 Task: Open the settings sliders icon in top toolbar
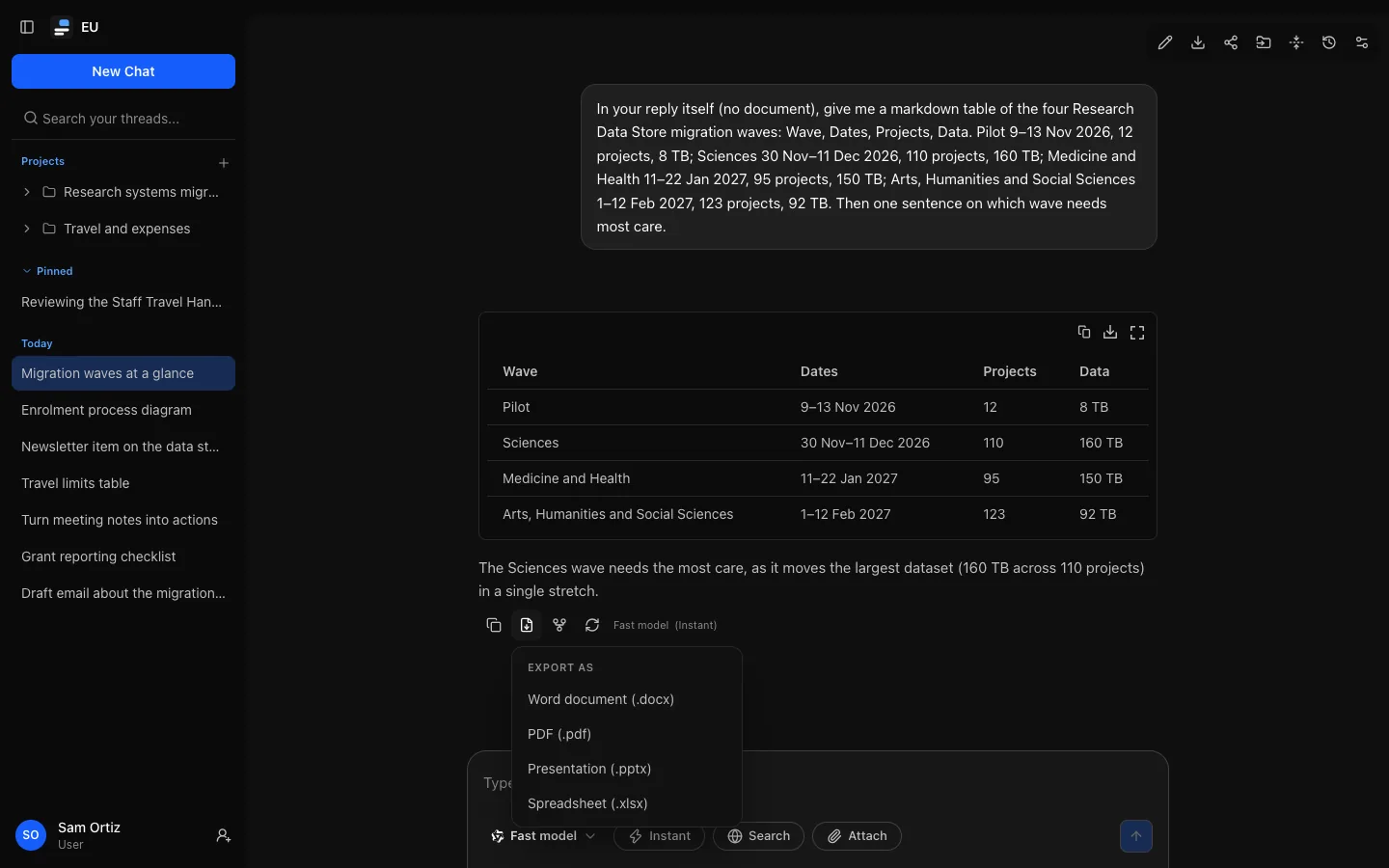point(1362,42)
